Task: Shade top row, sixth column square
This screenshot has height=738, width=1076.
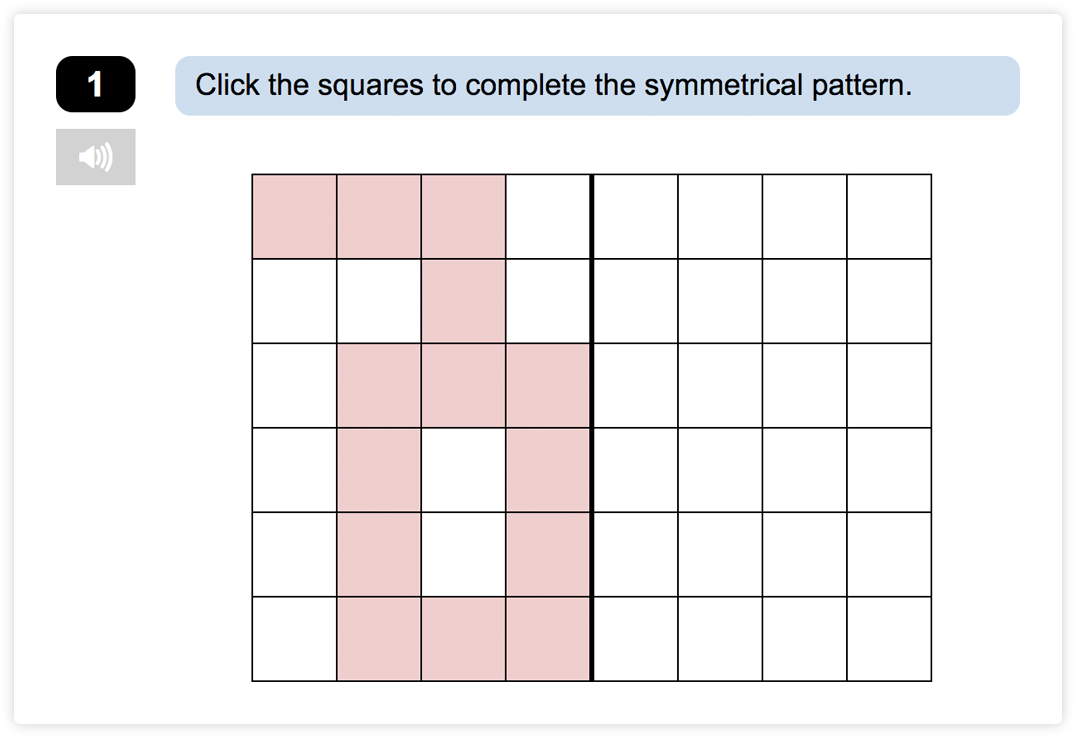Action: pos(720,217)
